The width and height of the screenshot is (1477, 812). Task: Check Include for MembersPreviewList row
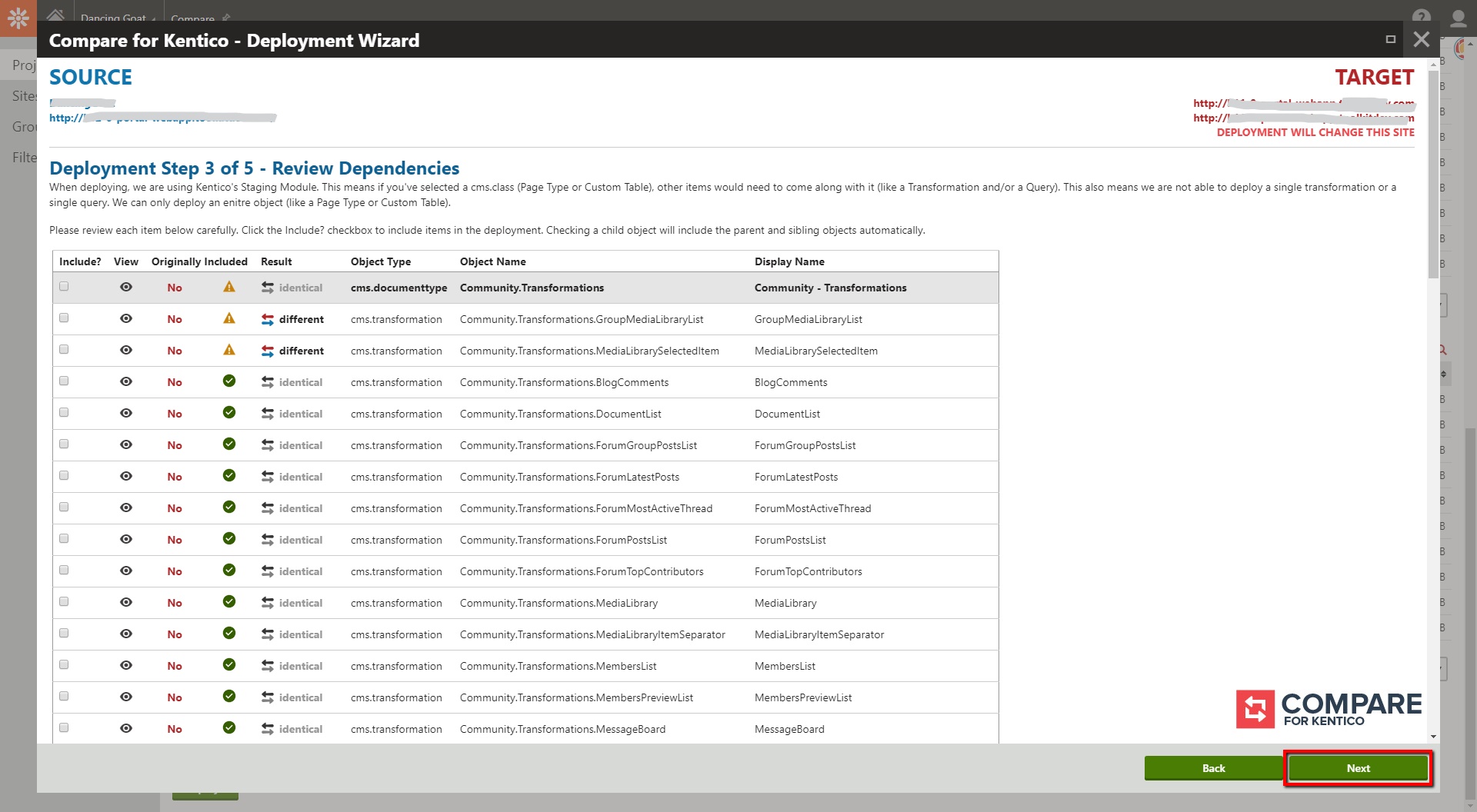point(64,697)
